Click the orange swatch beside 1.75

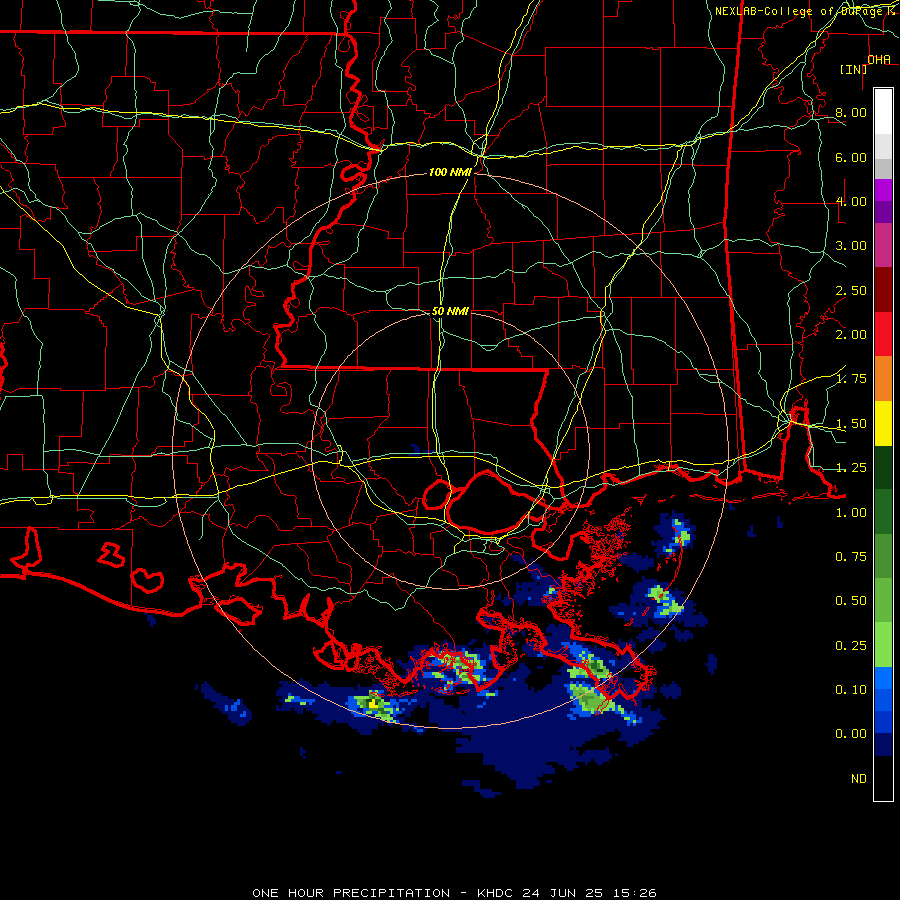click(883, 378)
